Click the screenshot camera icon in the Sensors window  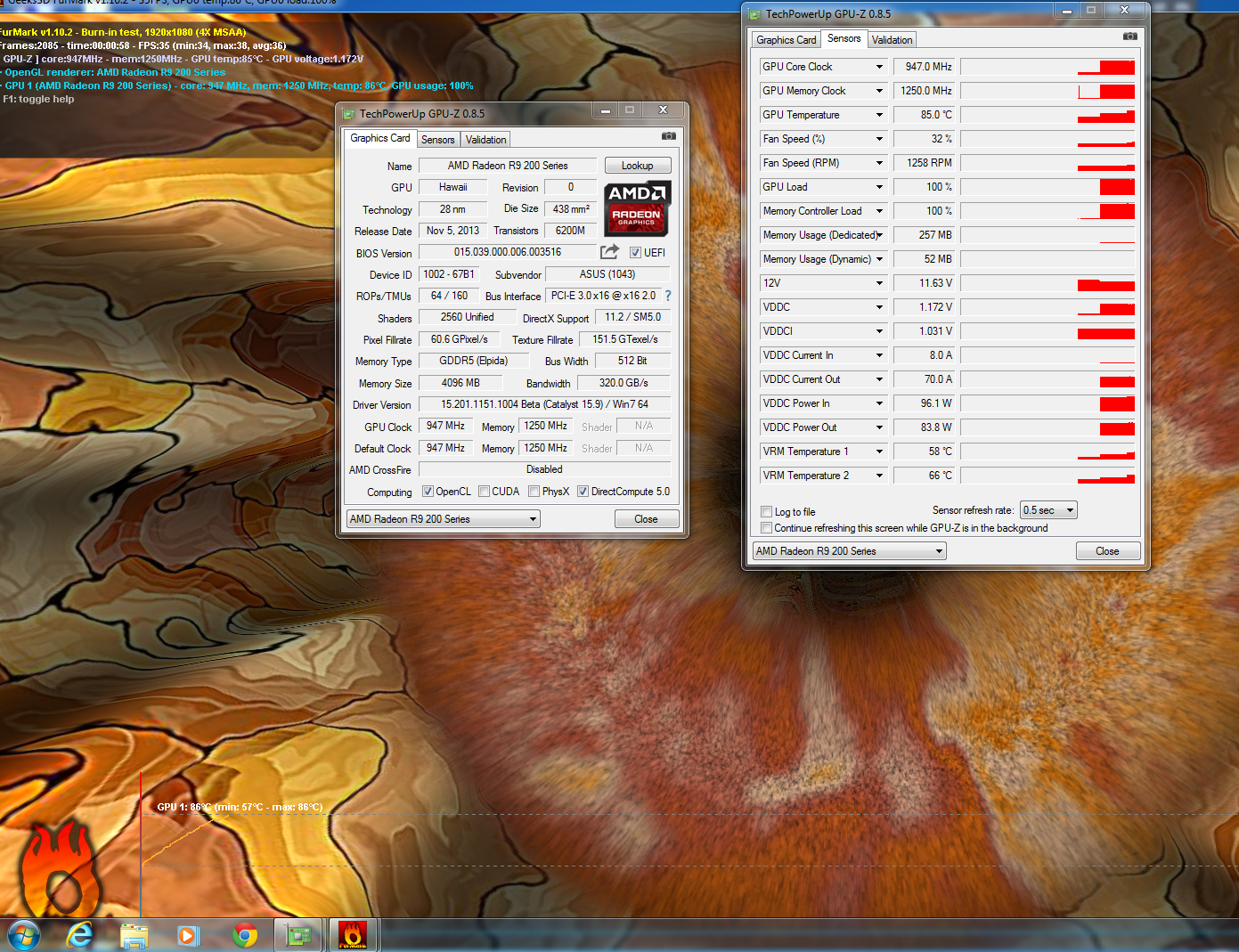[1129, 37]
